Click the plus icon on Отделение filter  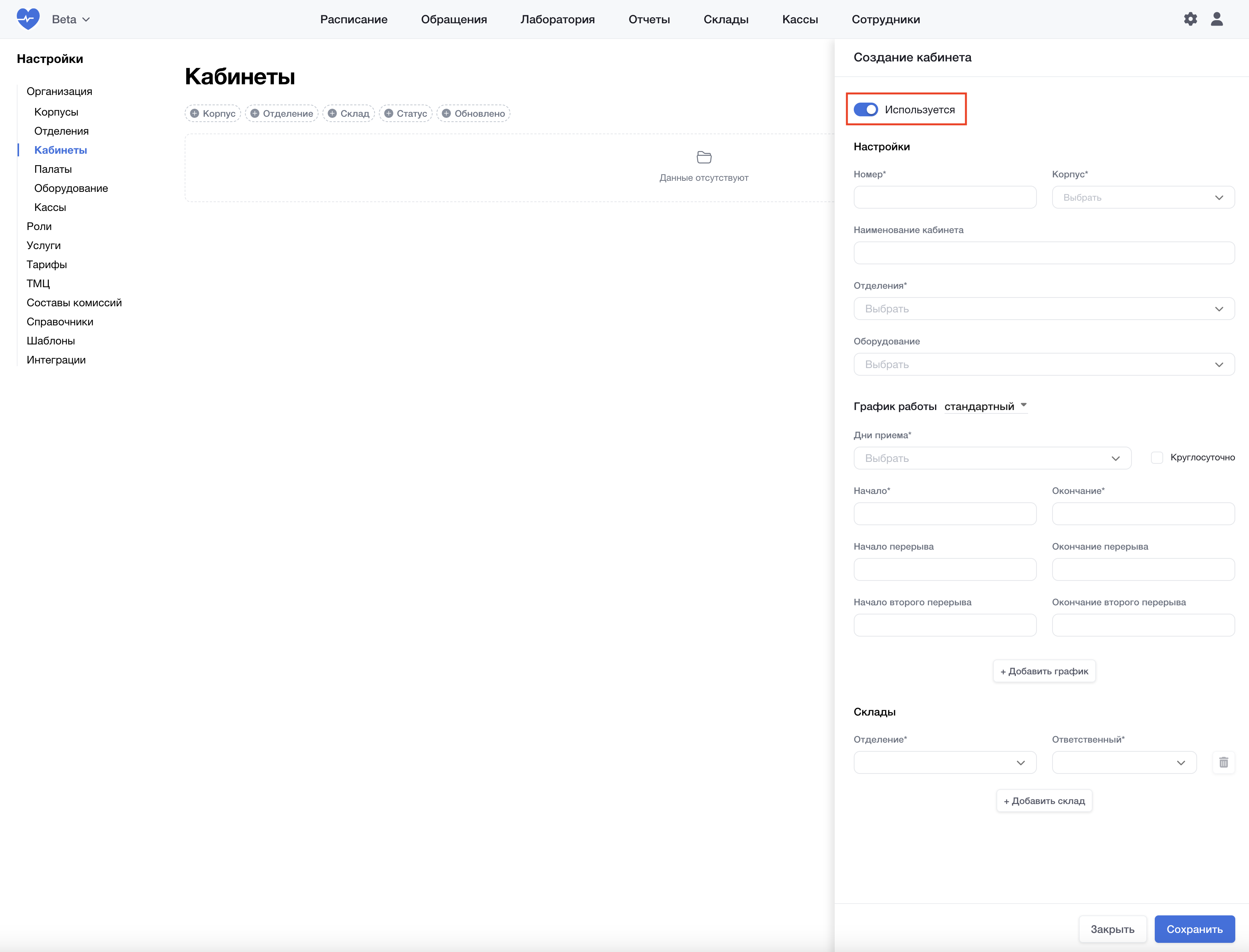255,113
